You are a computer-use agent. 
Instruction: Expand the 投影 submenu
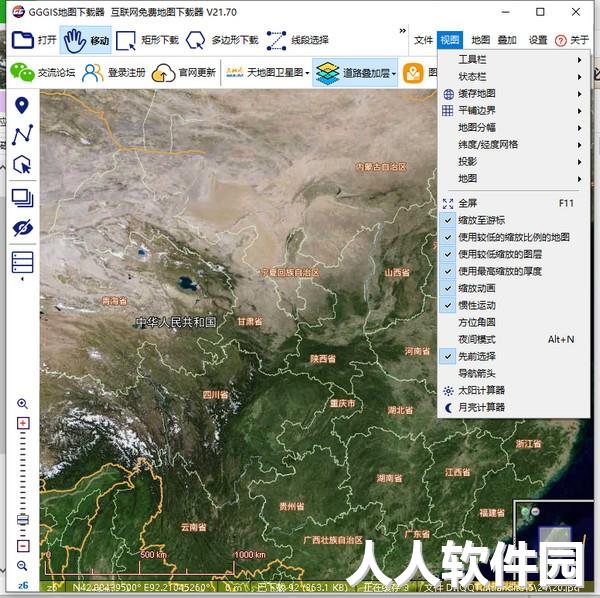point(514,162)
